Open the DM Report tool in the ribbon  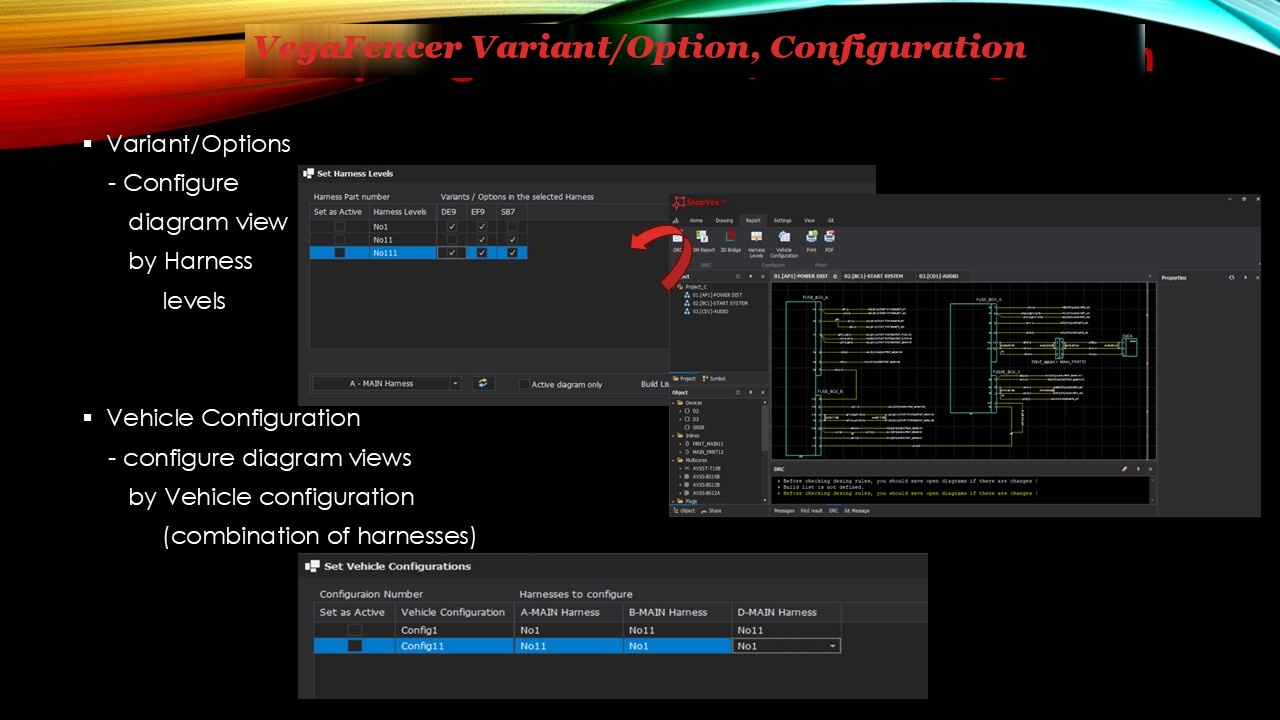pyautogui.click(x=702, y=240)
